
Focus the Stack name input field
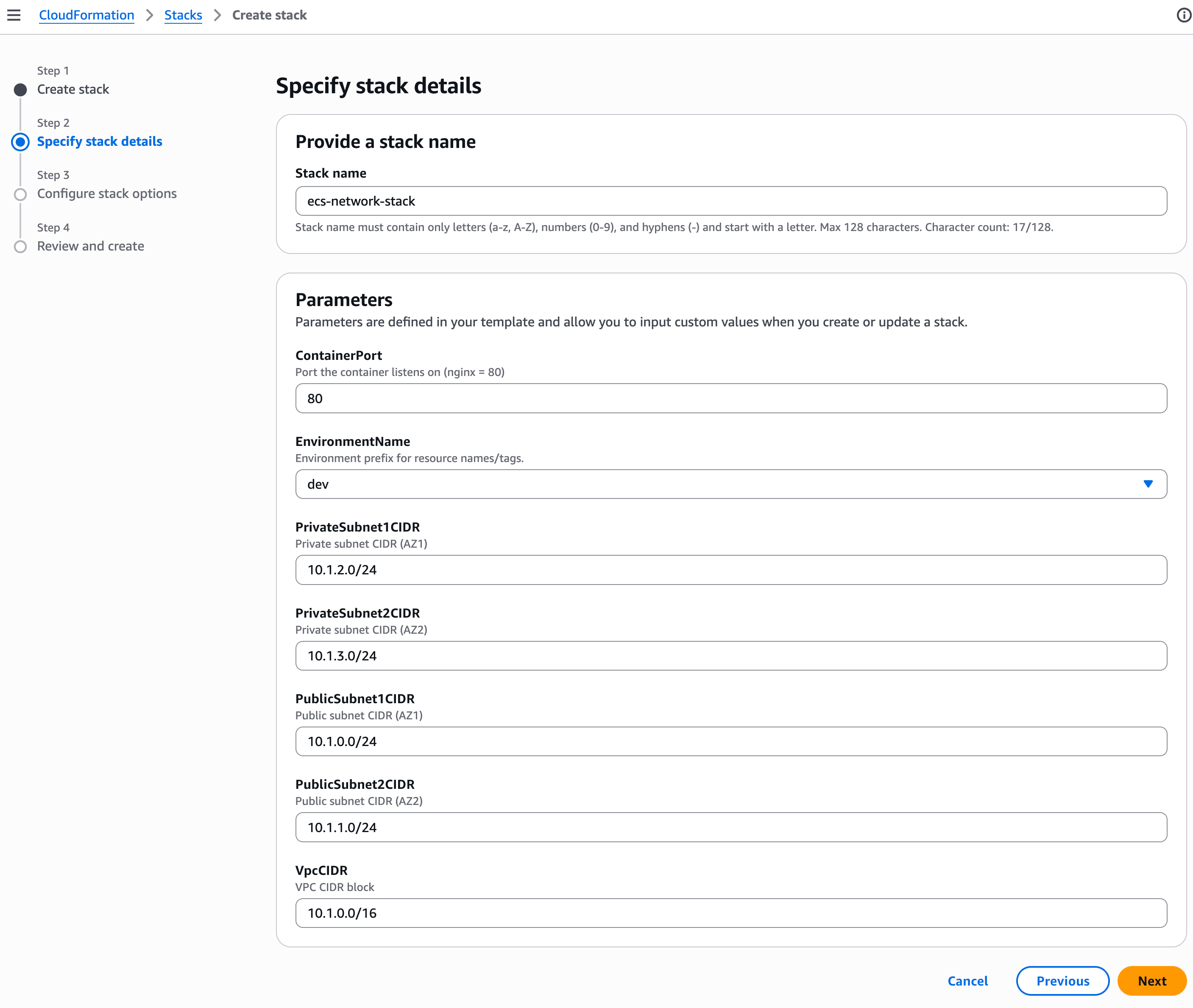(x=731, y=200)
